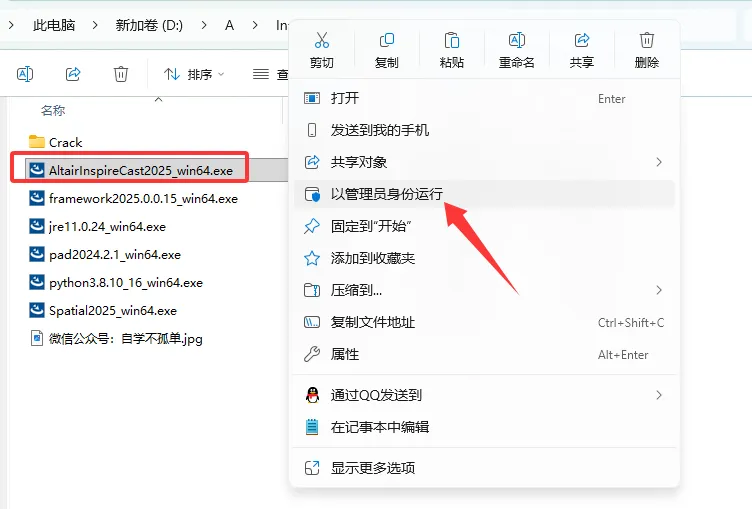Expand the 压缩到... submenu arrow
The height and width of the screenshot is (509, 752).
pyautogui.click(x=659, y=290)
